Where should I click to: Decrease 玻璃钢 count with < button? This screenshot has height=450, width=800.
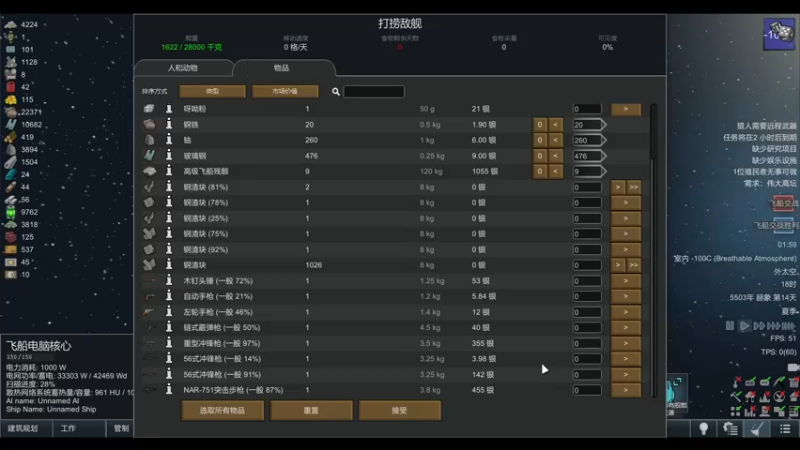(x=556, y=156)
